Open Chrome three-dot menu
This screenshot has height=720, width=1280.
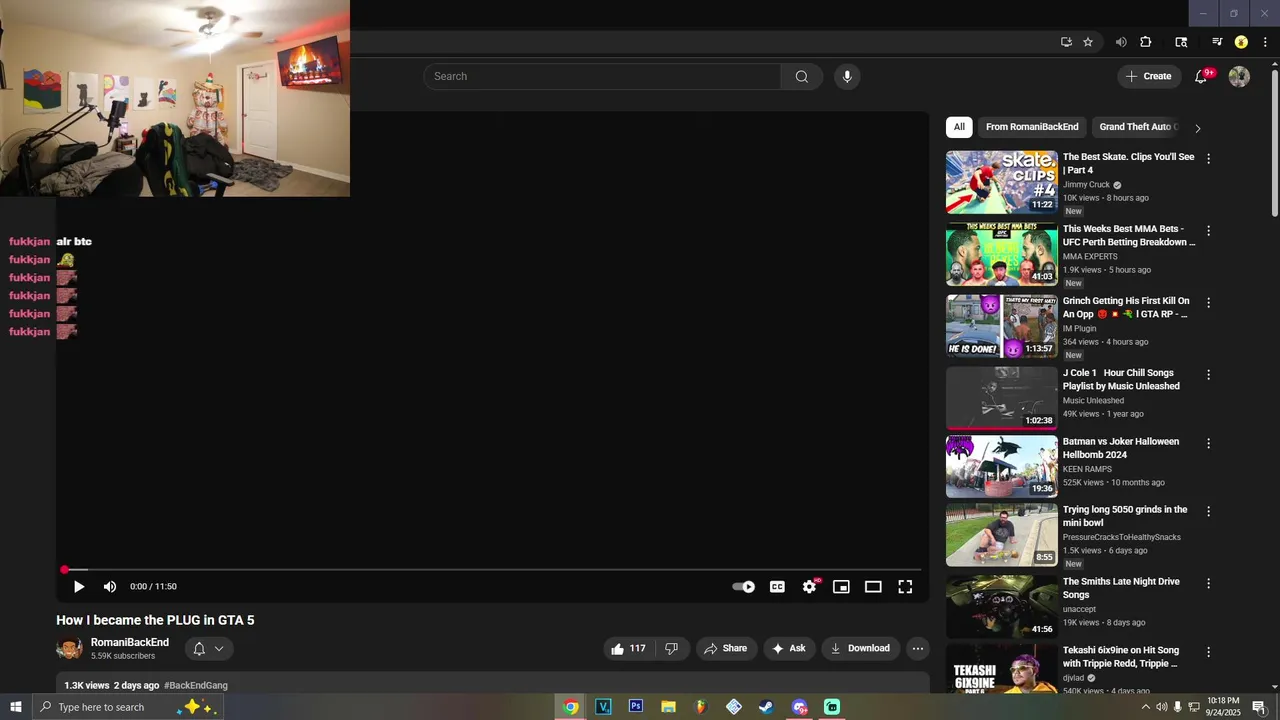click(x=1265, y=42)
